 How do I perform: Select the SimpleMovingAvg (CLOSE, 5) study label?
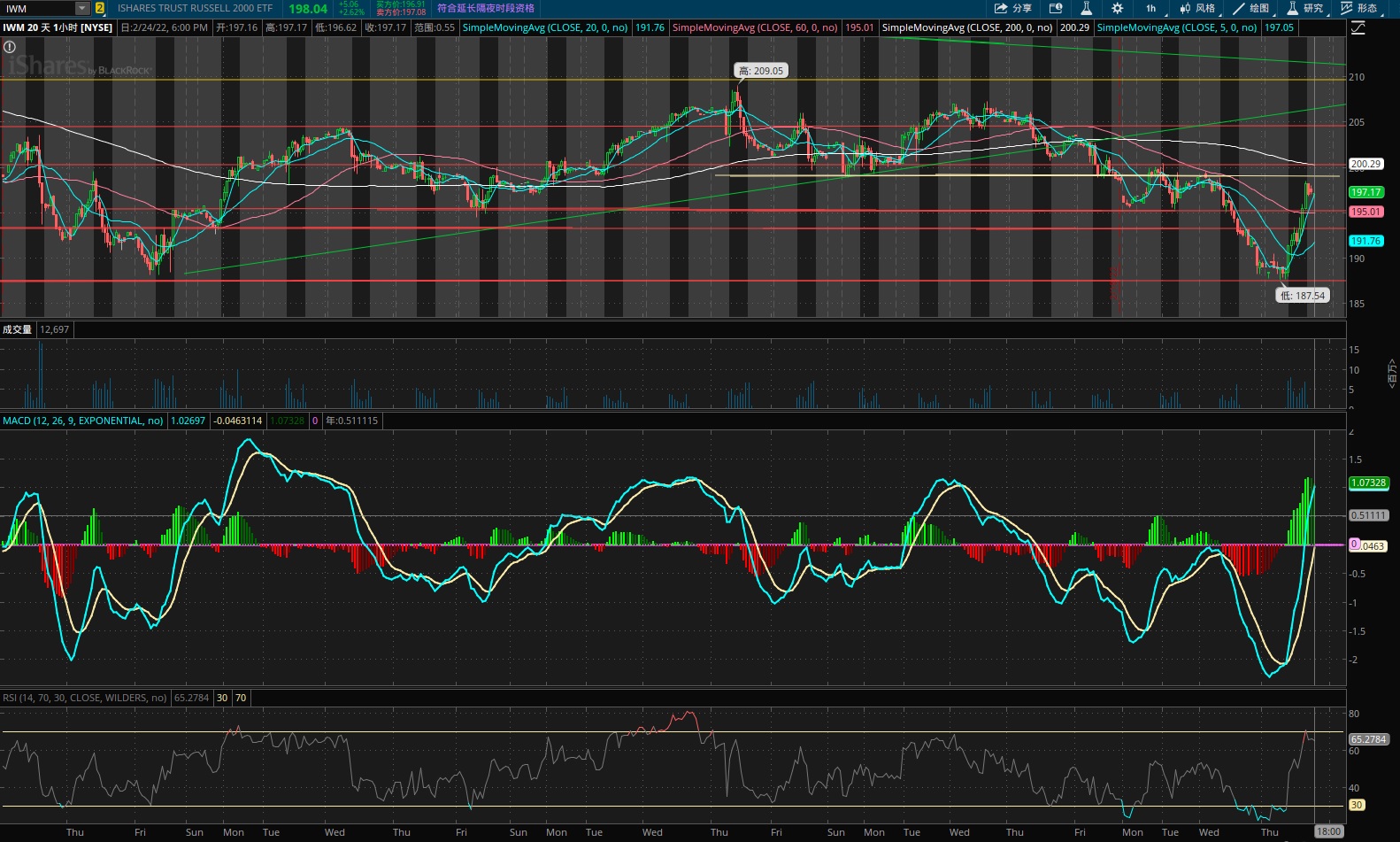tap(1177, 27)
